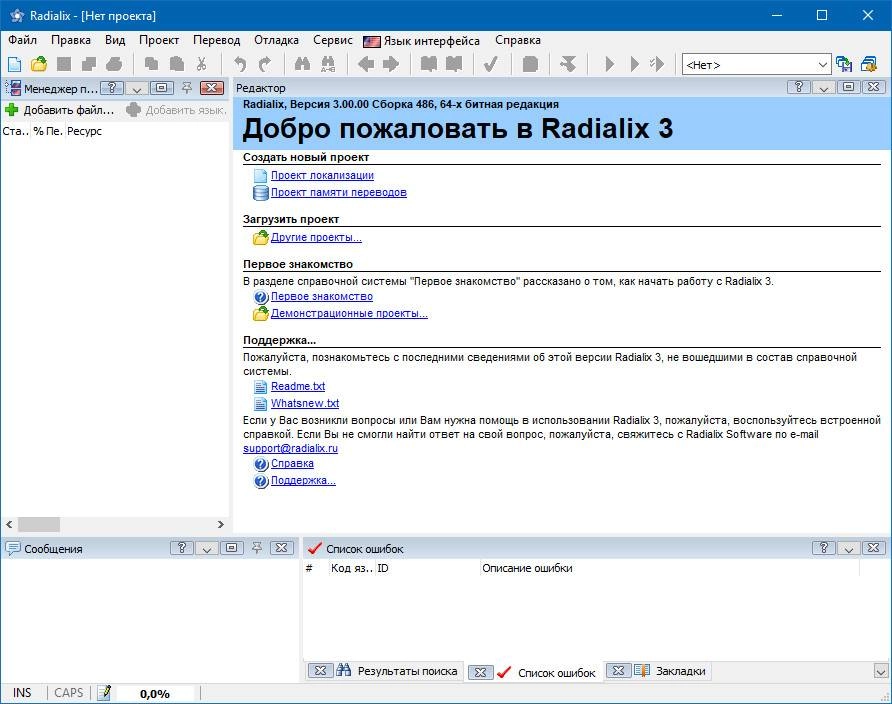
Task: Click the Open project folder icon
Action: point(39,64)
